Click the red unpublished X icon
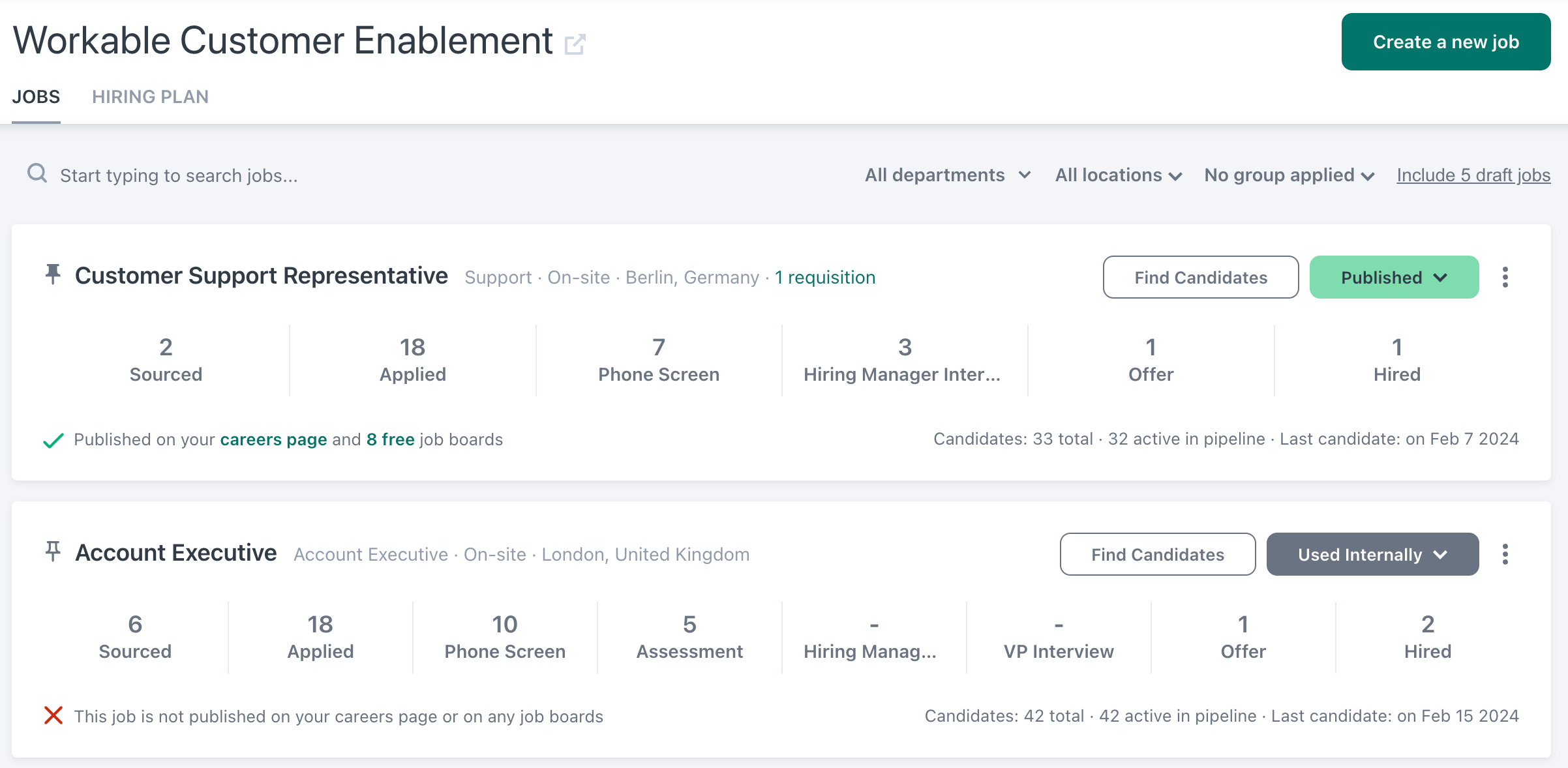Image resolution: width=1568 pixels, height=768 pixels. 54,715
